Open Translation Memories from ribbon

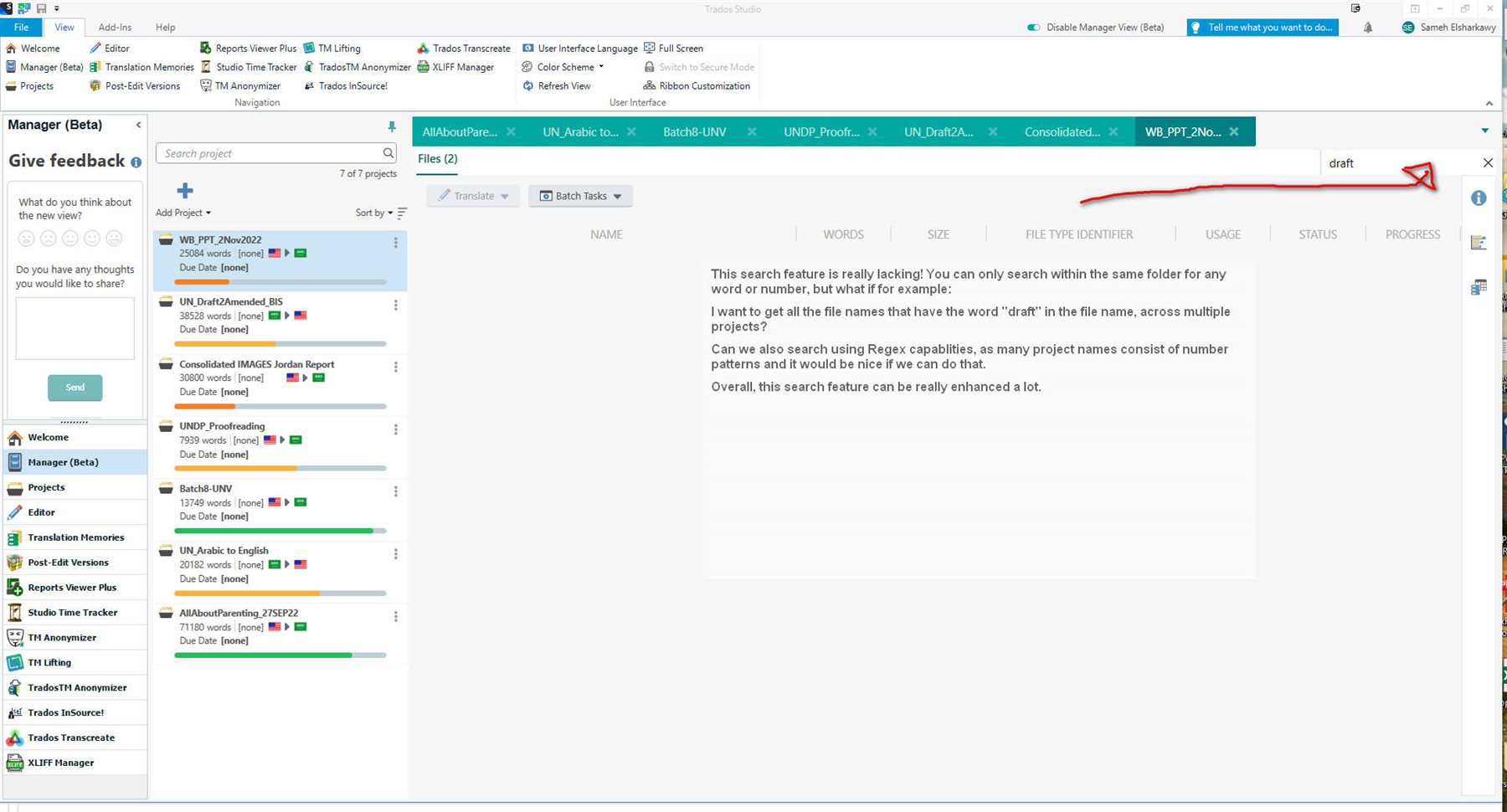(141, 67)
